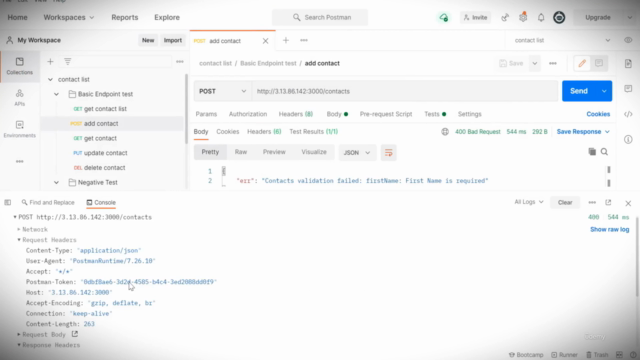The image size is (640, 360).
Task: Click the network globe icon near status
Action: tap(445, 132)
